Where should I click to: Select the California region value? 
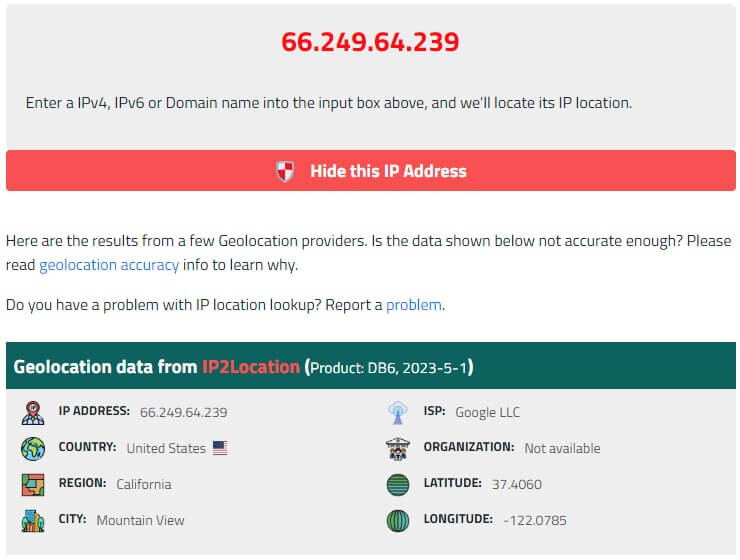[144, 484]
